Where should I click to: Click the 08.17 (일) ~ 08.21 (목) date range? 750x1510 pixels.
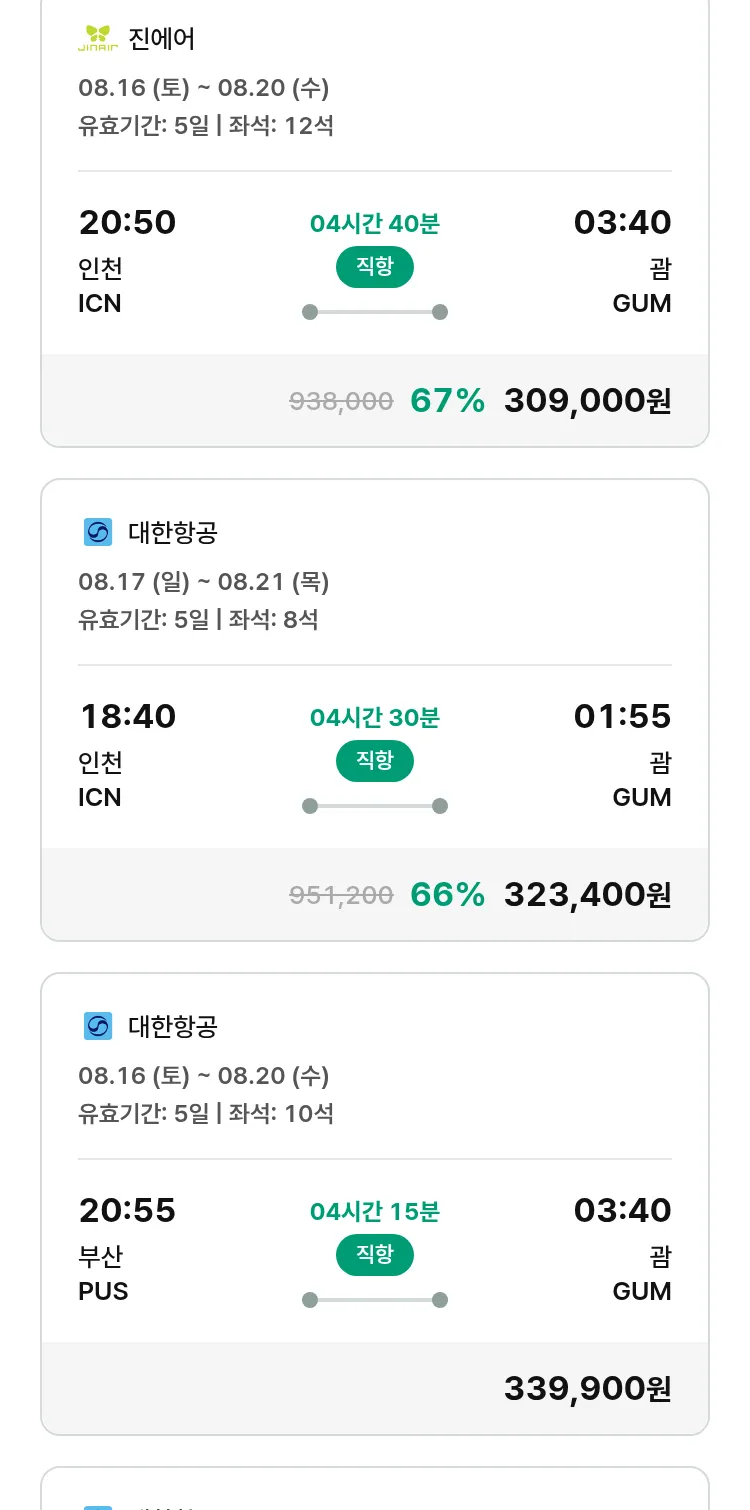[x=204, y=581]
